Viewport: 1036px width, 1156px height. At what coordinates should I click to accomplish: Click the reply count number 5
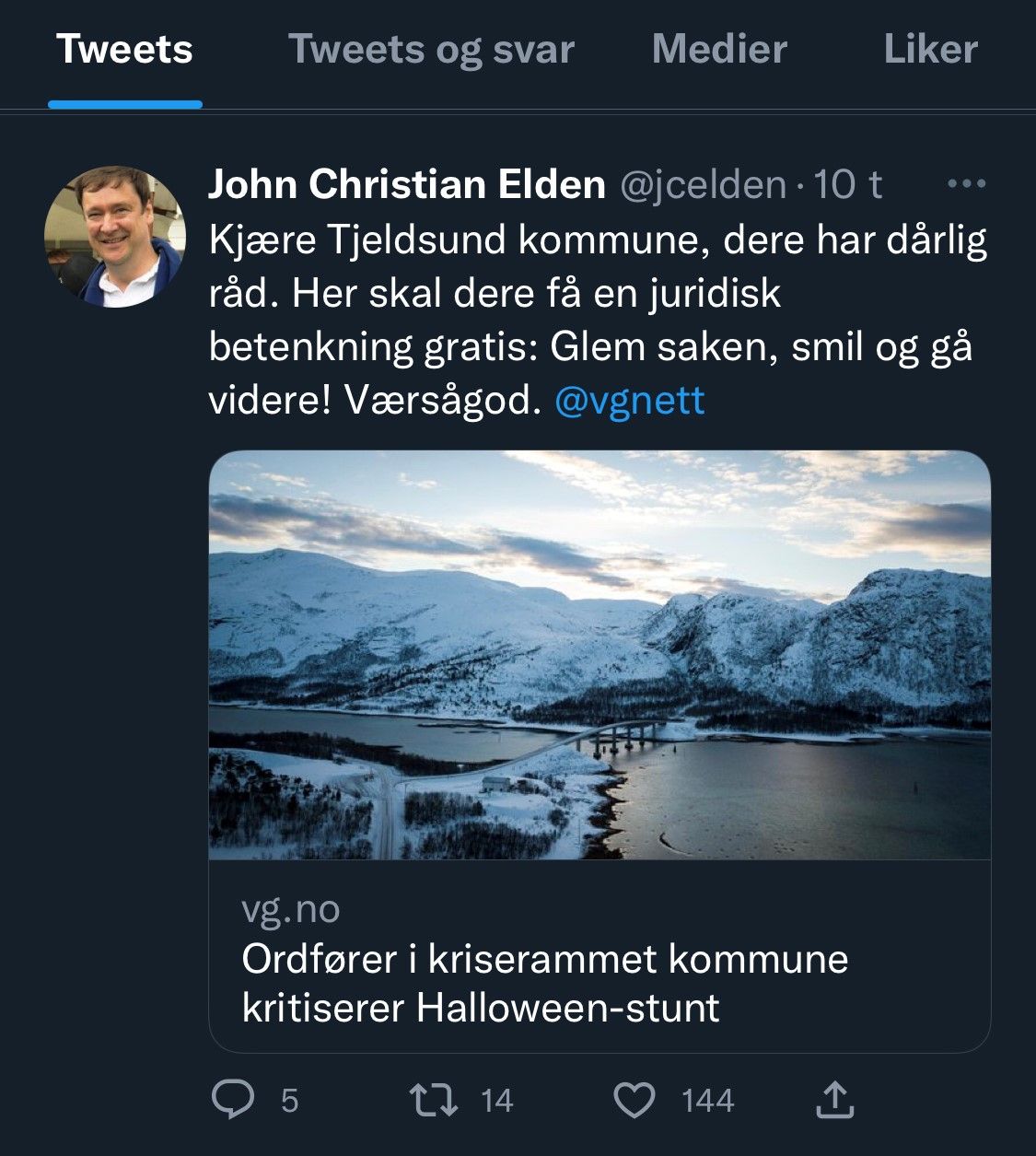[x=289, y=1101]
